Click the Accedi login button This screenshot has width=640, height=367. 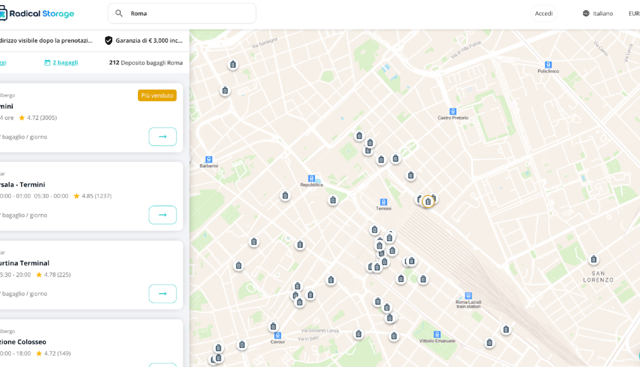click(x=544, y=13)
